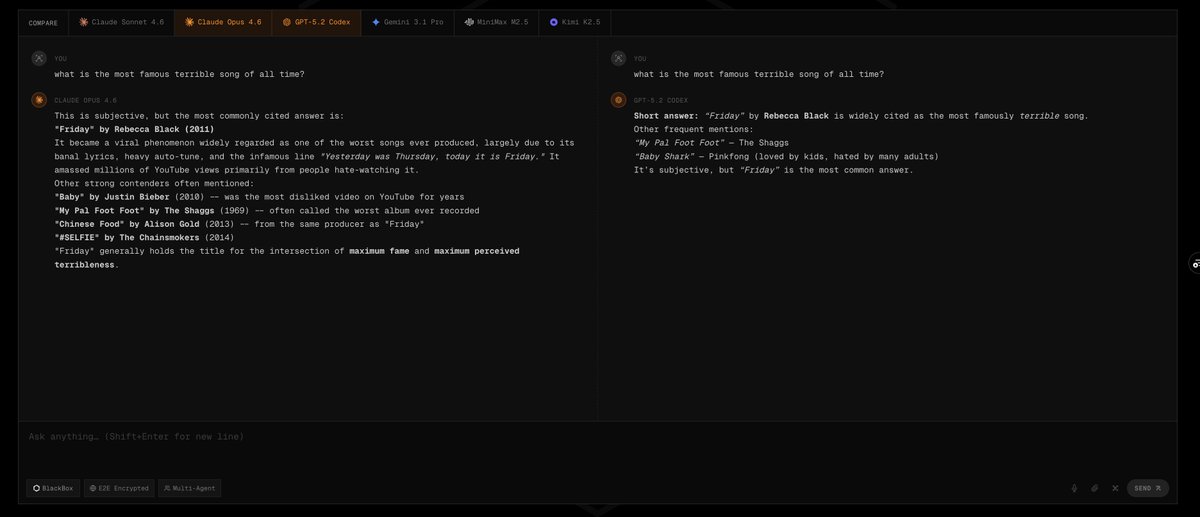Click the Claude Opus 4.6 avatar icon in the left pane
The image size is (1200, 517).
(x=39, y=100)
